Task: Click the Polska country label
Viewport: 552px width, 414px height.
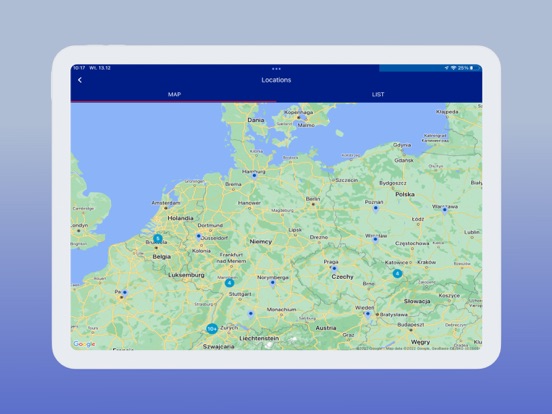Action: click(x=405, y=194)
